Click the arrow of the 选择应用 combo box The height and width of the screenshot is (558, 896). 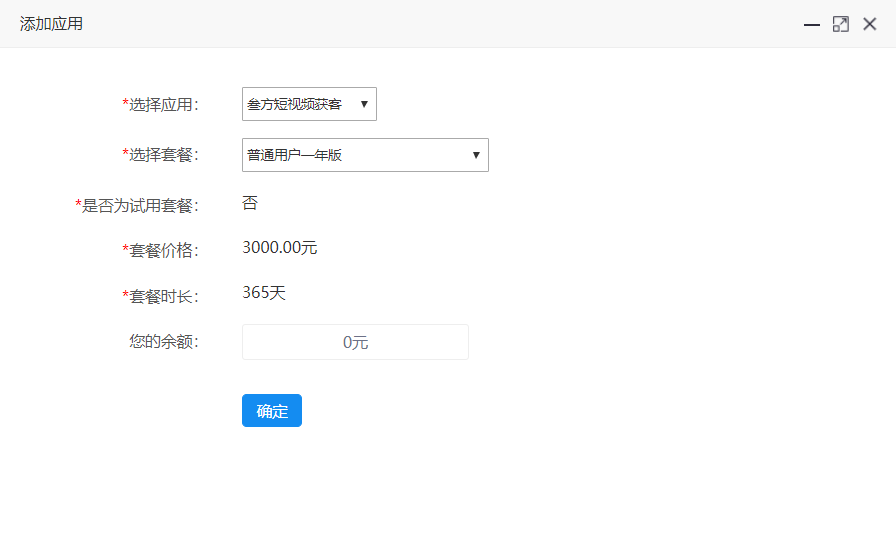pyautogui.click(x=364, y=104)
